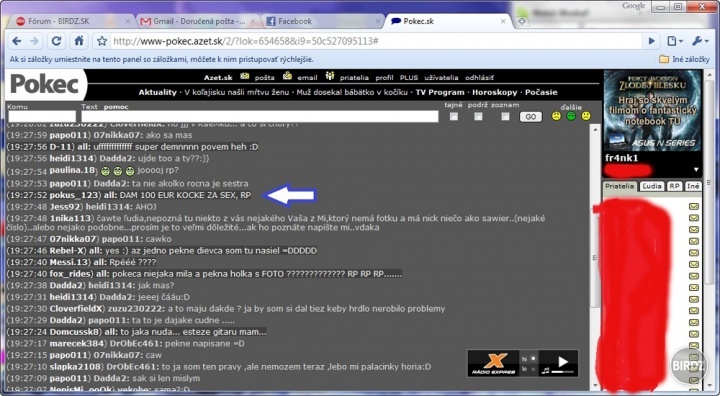The height and width of the screenshot is (396, 720).
Task: Enable the tajné checkbox
Action: pos(454,116)
